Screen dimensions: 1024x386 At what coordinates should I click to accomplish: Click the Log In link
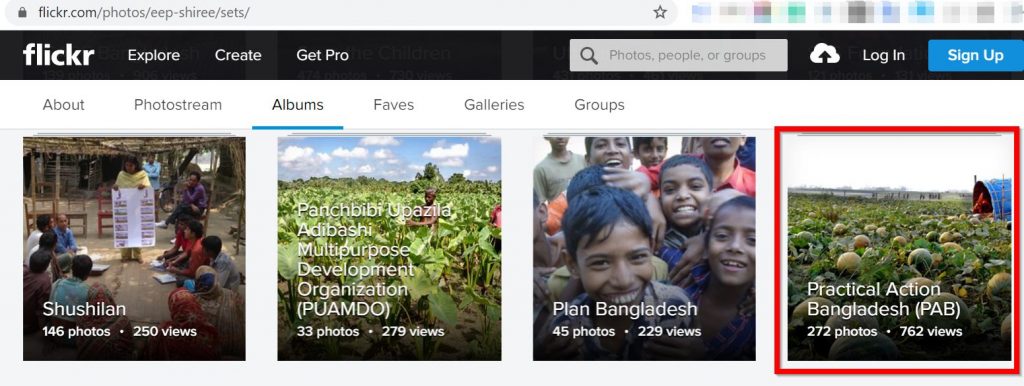coord(884,56)
